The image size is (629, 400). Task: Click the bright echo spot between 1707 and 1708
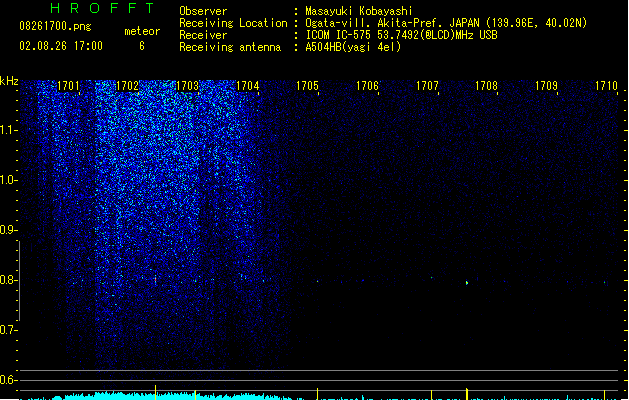pyautogui.click(x=467, y=283)
